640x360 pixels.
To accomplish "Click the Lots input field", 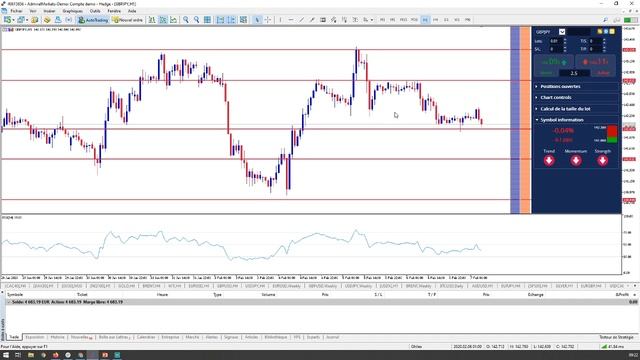I will click(556, 41).
